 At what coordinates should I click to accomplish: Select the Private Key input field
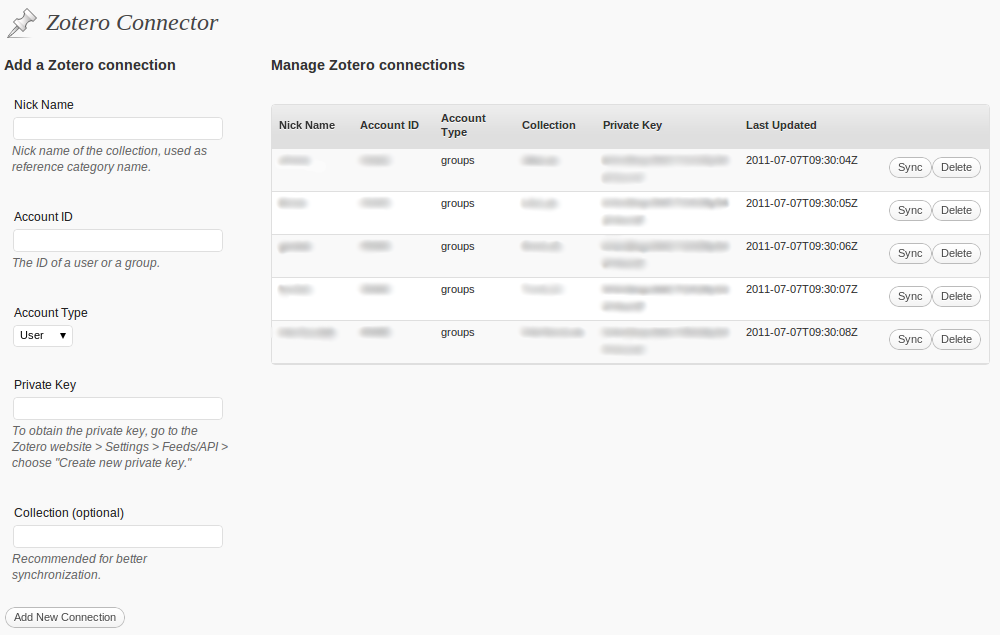coord(118,409)
